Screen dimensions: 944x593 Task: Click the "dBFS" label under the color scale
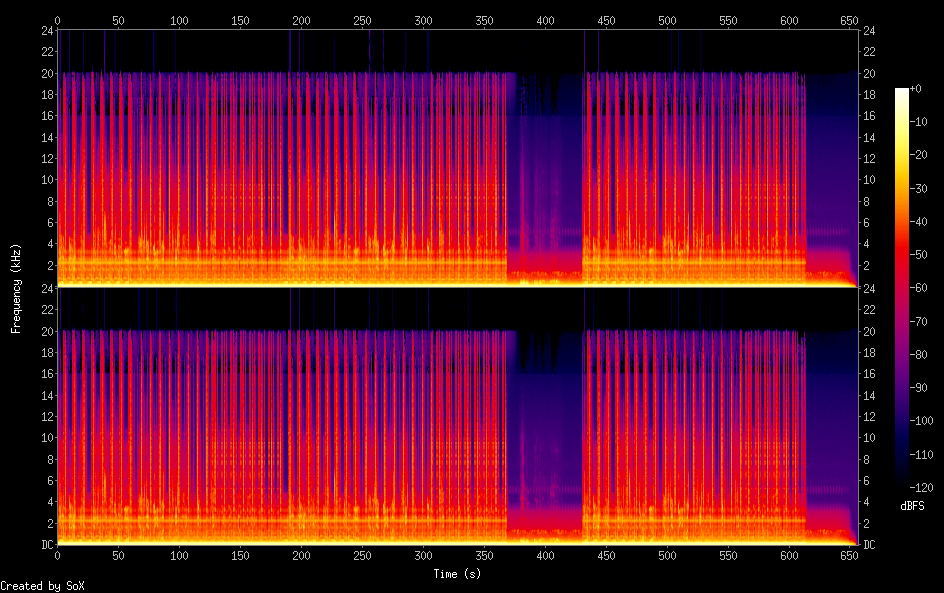pyautogui.click(x=912, y=506)
